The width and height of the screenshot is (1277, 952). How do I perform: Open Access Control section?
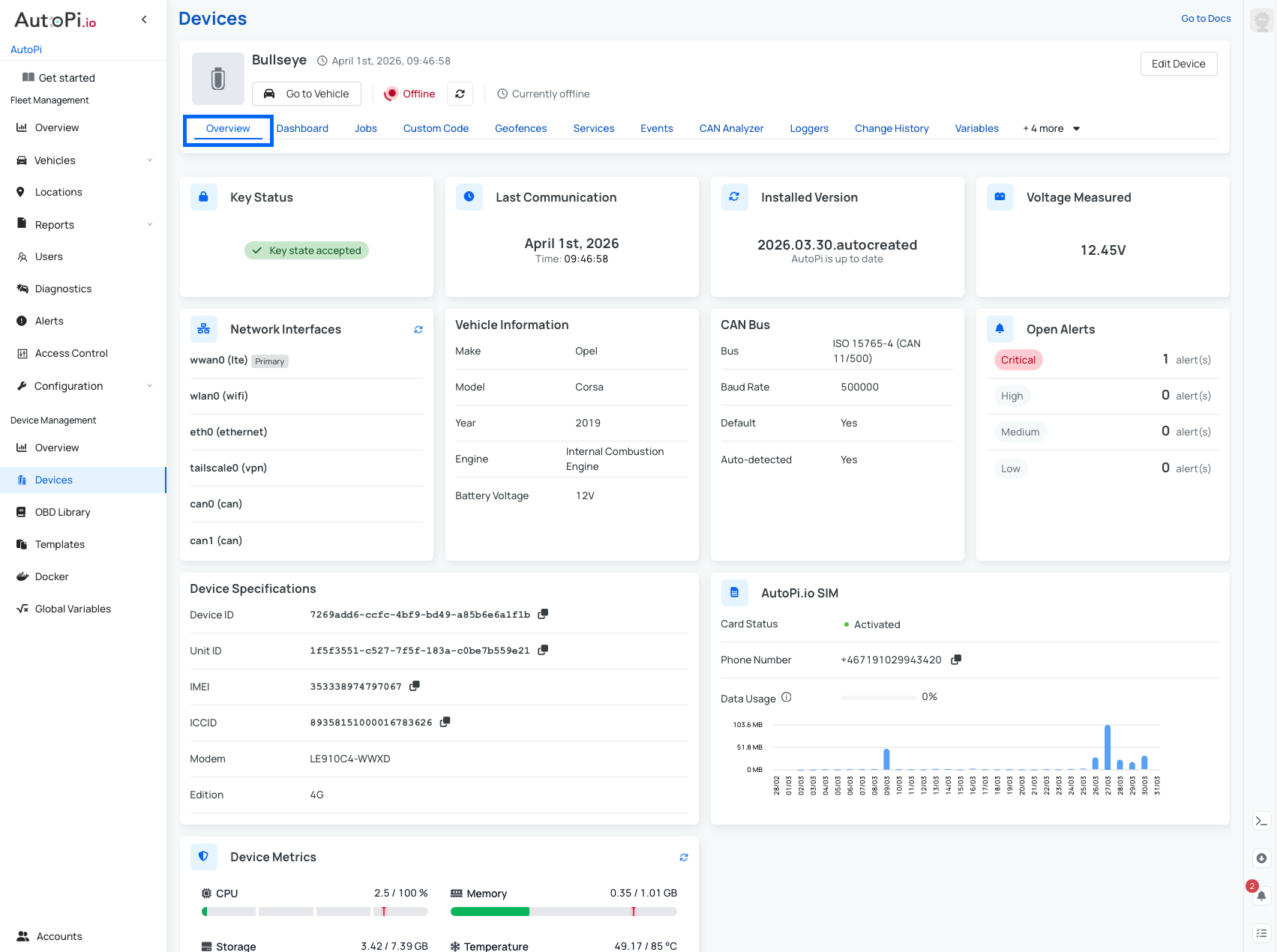[x=71, y=353]
